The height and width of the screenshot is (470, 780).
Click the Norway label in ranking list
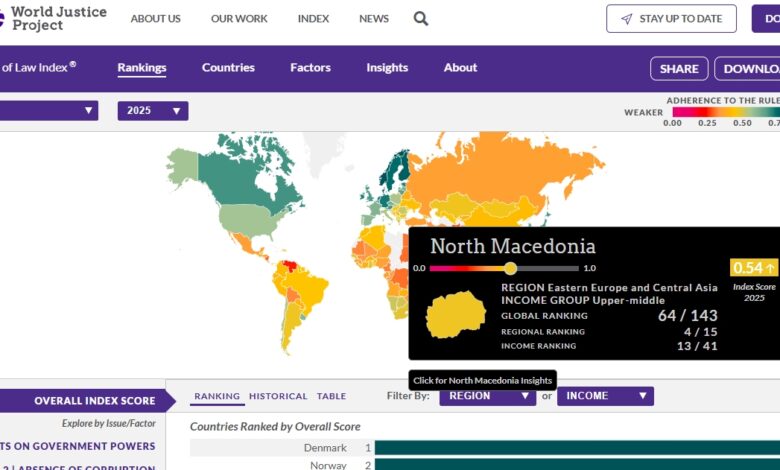(x=328, y=465)
